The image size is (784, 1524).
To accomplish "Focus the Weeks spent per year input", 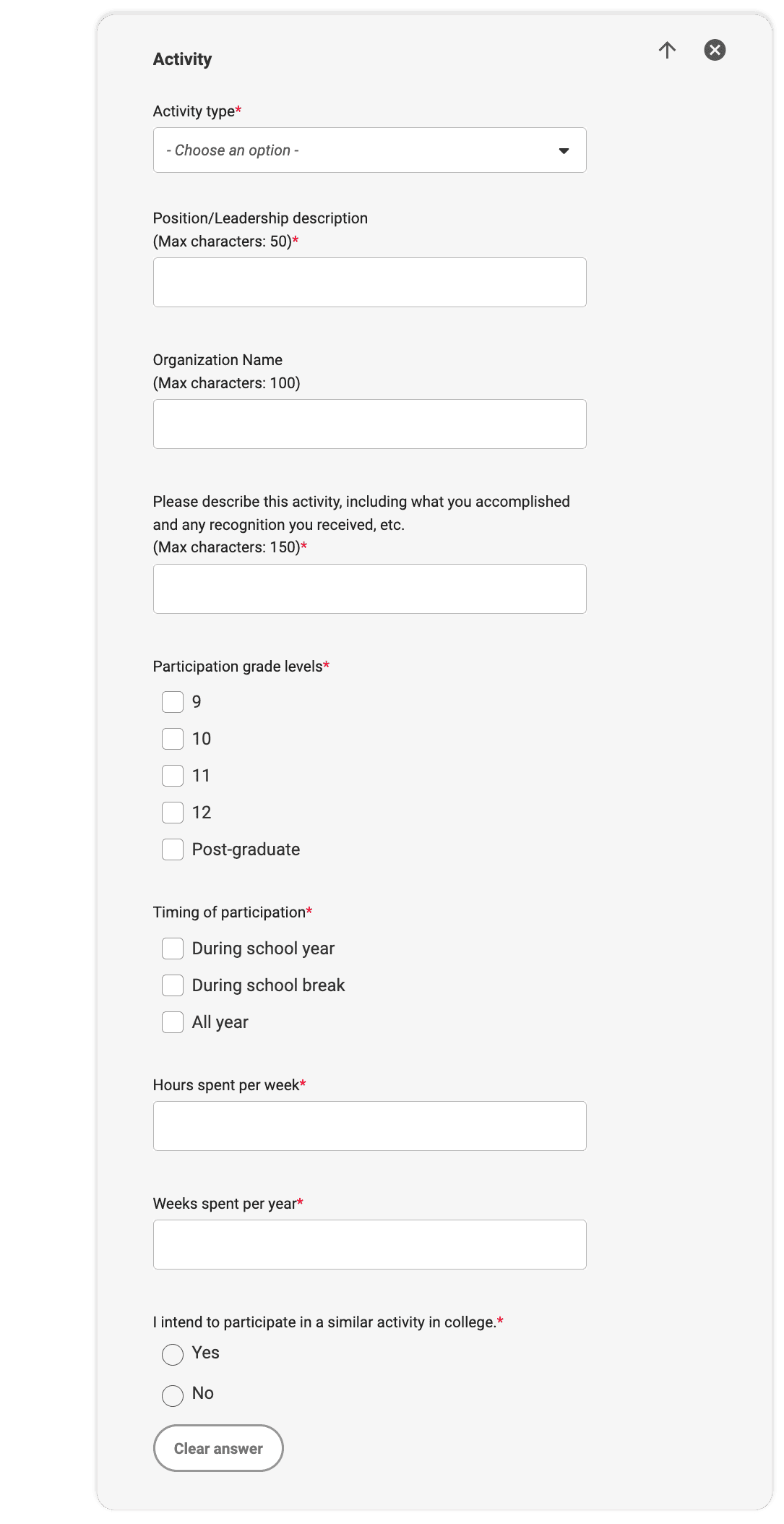I will pyautogui.click(x=369, y=1245).
